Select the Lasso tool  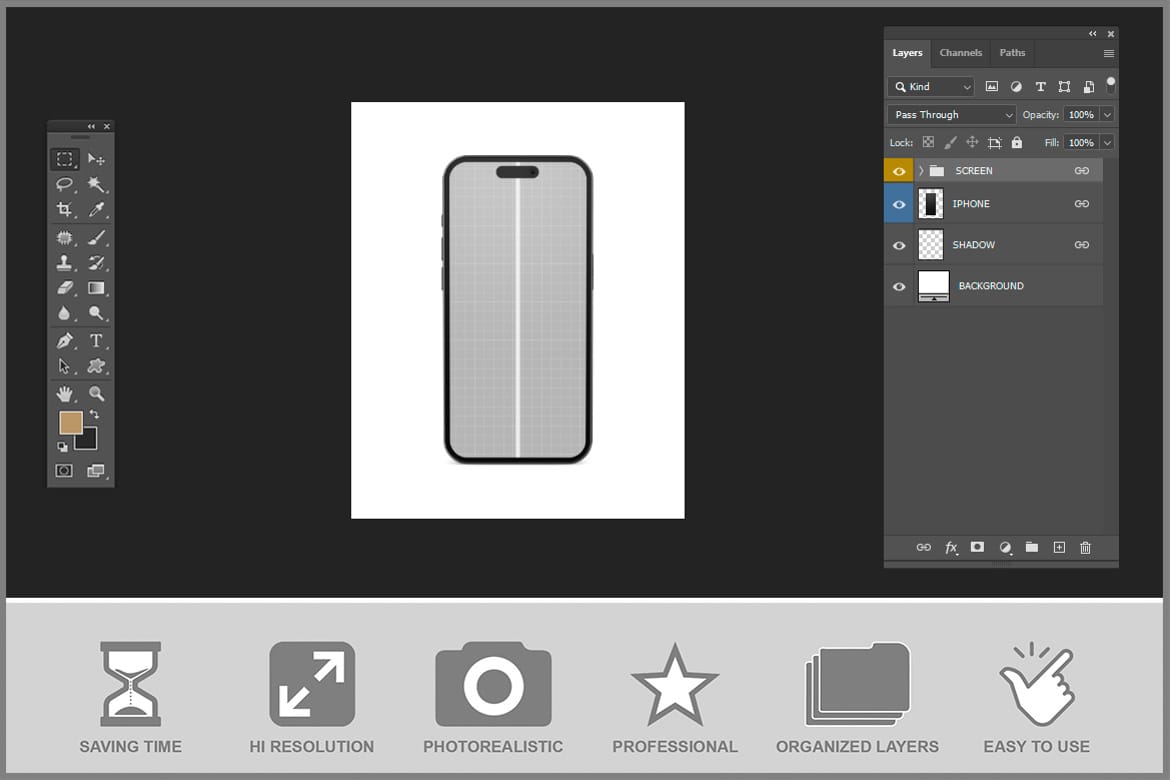[x=65, y=184]
